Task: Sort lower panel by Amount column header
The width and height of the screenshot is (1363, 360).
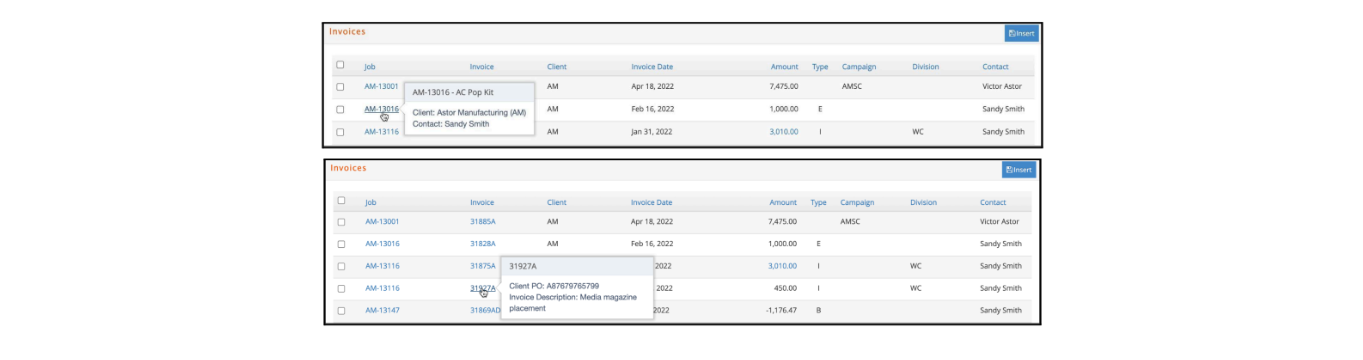Action: [783, 203]
